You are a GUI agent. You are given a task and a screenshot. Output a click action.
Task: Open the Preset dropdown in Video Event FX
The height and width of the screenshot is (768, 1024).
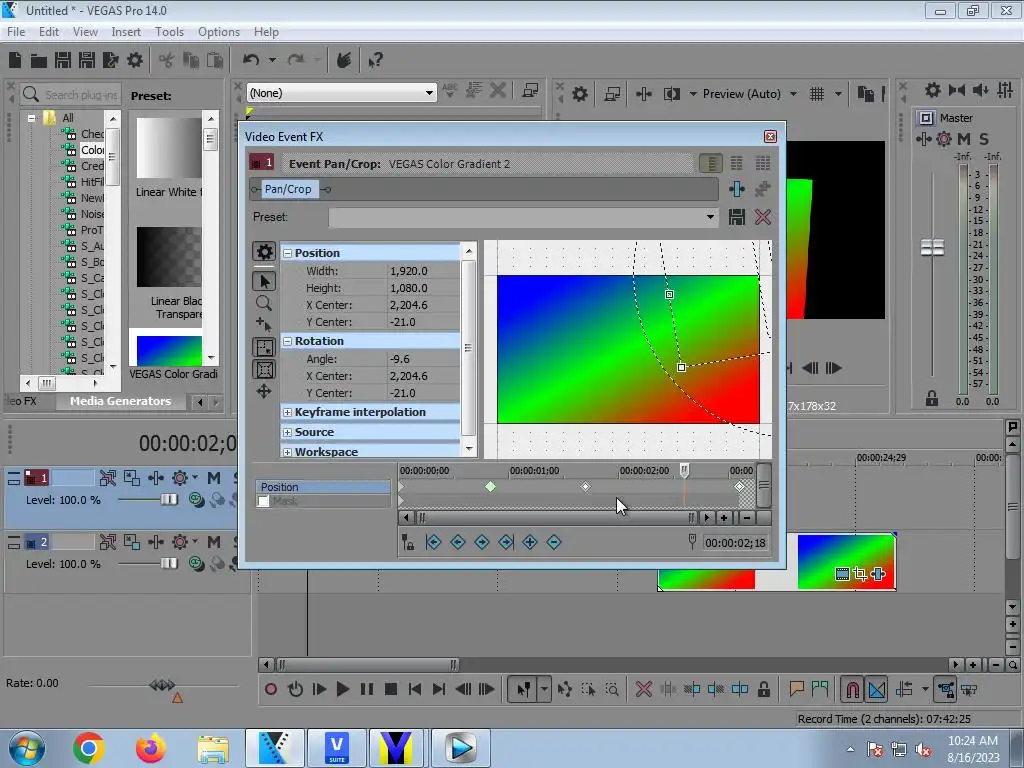[x=710, y=217]
